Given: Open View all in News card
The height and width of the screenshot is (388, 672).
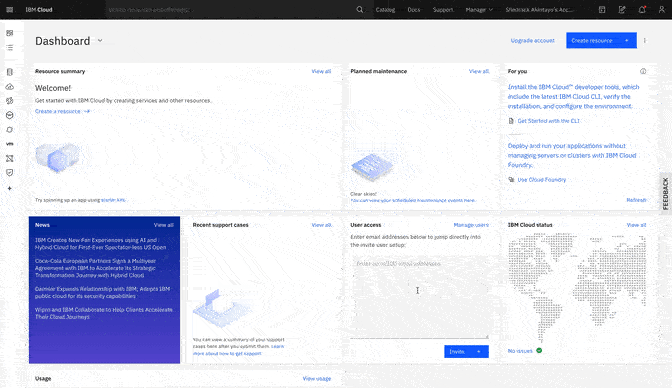Looking at the screenshot, I should (x=164, y=225).
